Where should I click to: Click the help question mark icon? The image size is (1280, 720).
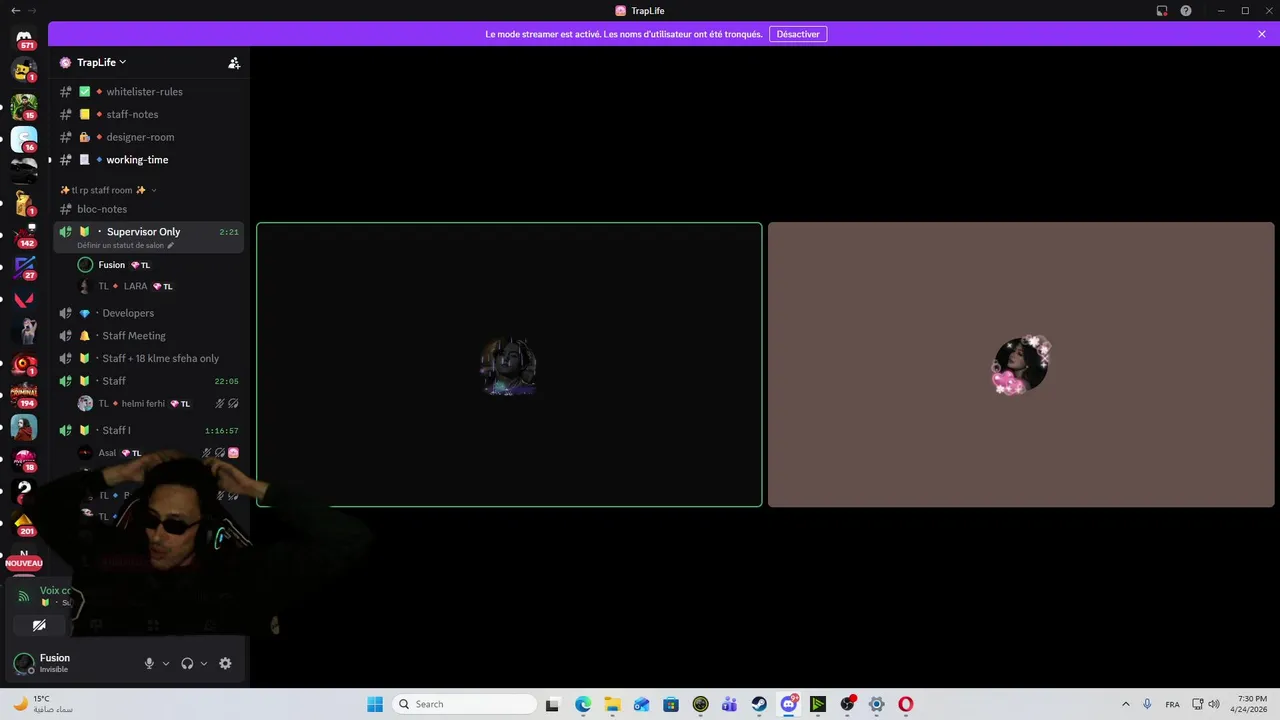pyautogui.click(x=1186, y=10)
